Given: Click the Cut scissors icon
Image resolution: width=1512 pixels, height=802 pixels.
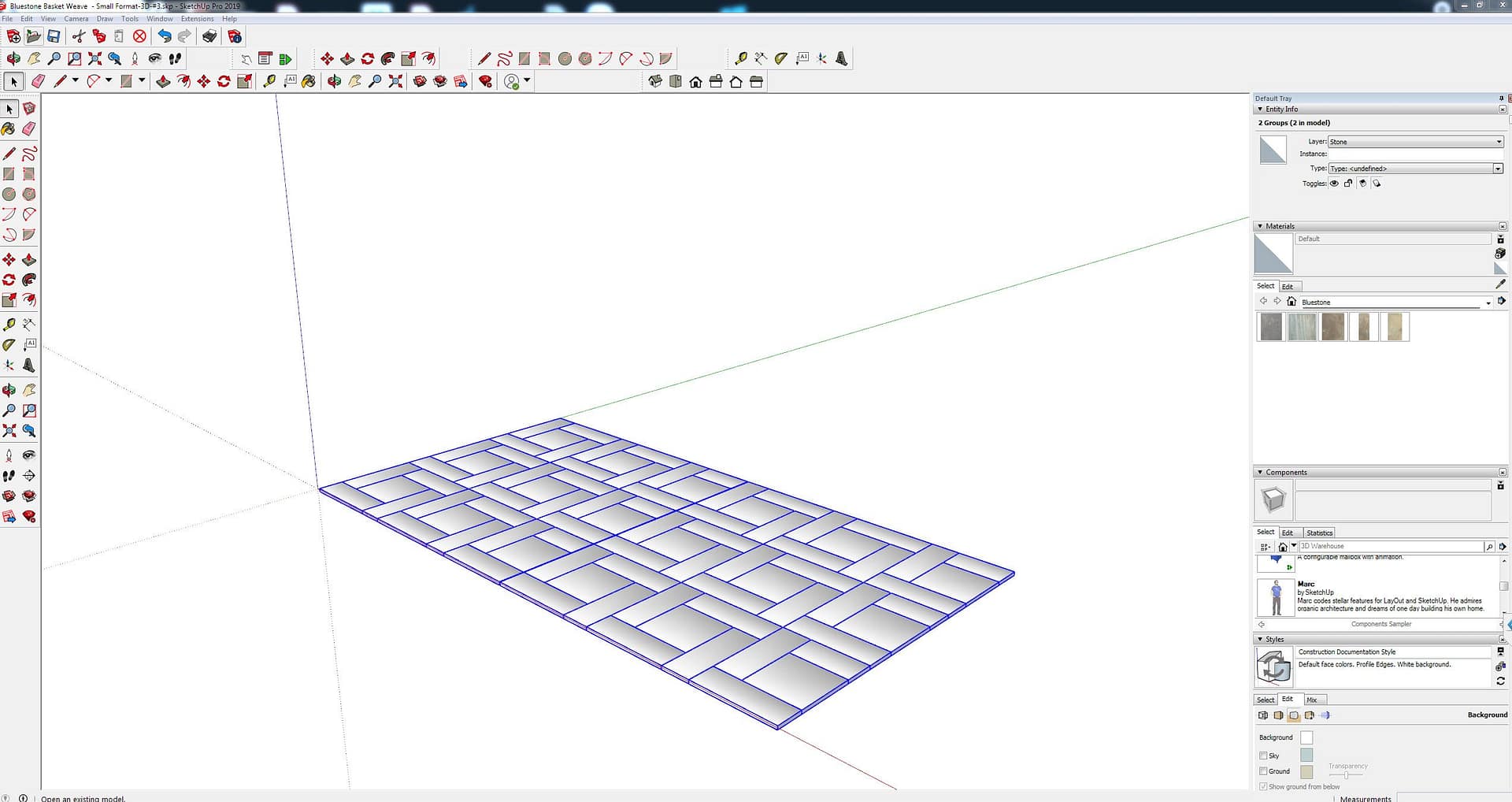Looking at the screenshot, I should pyautogui.click(x=78, y=36).
